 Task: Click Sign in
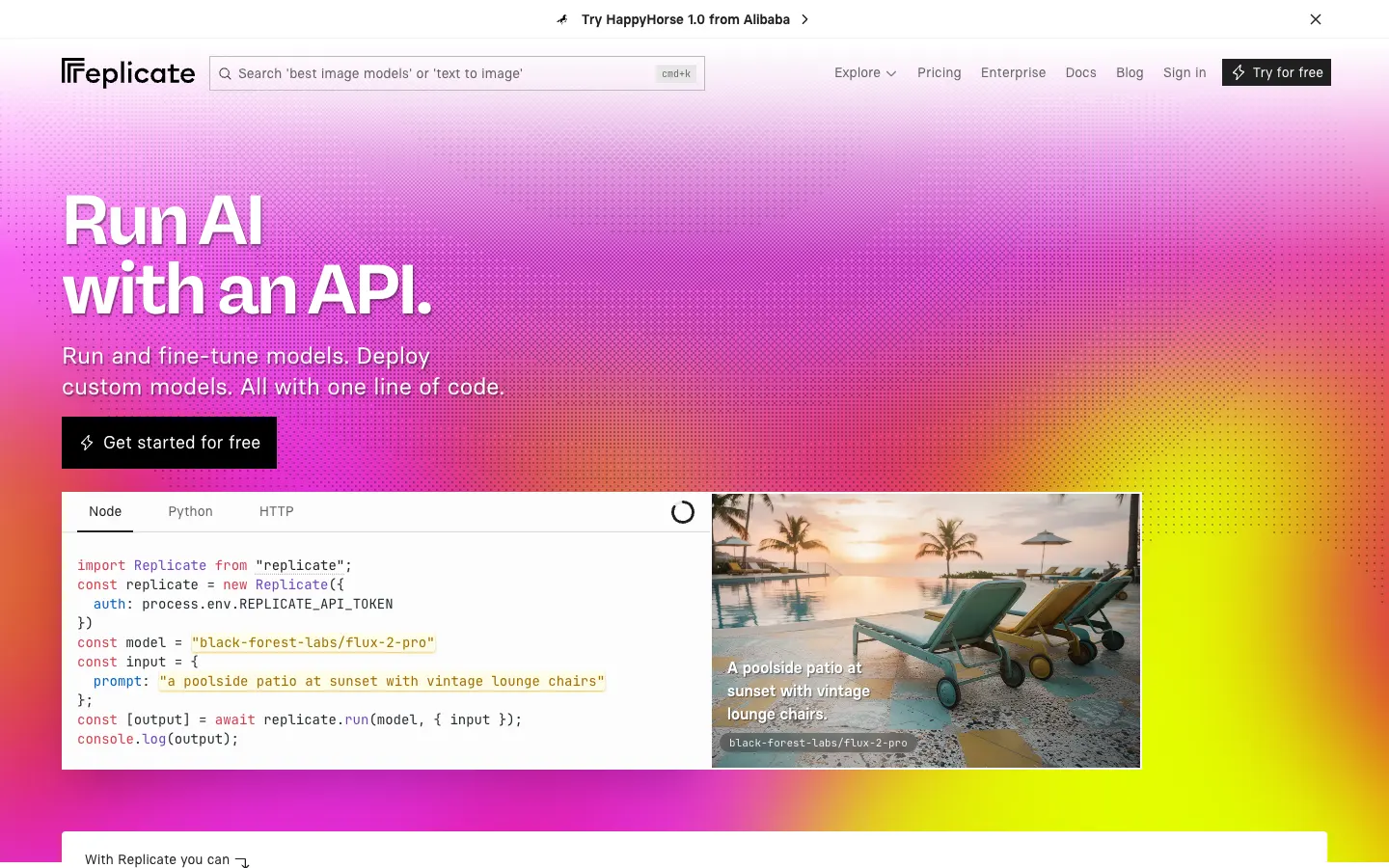pos(1185,72)
